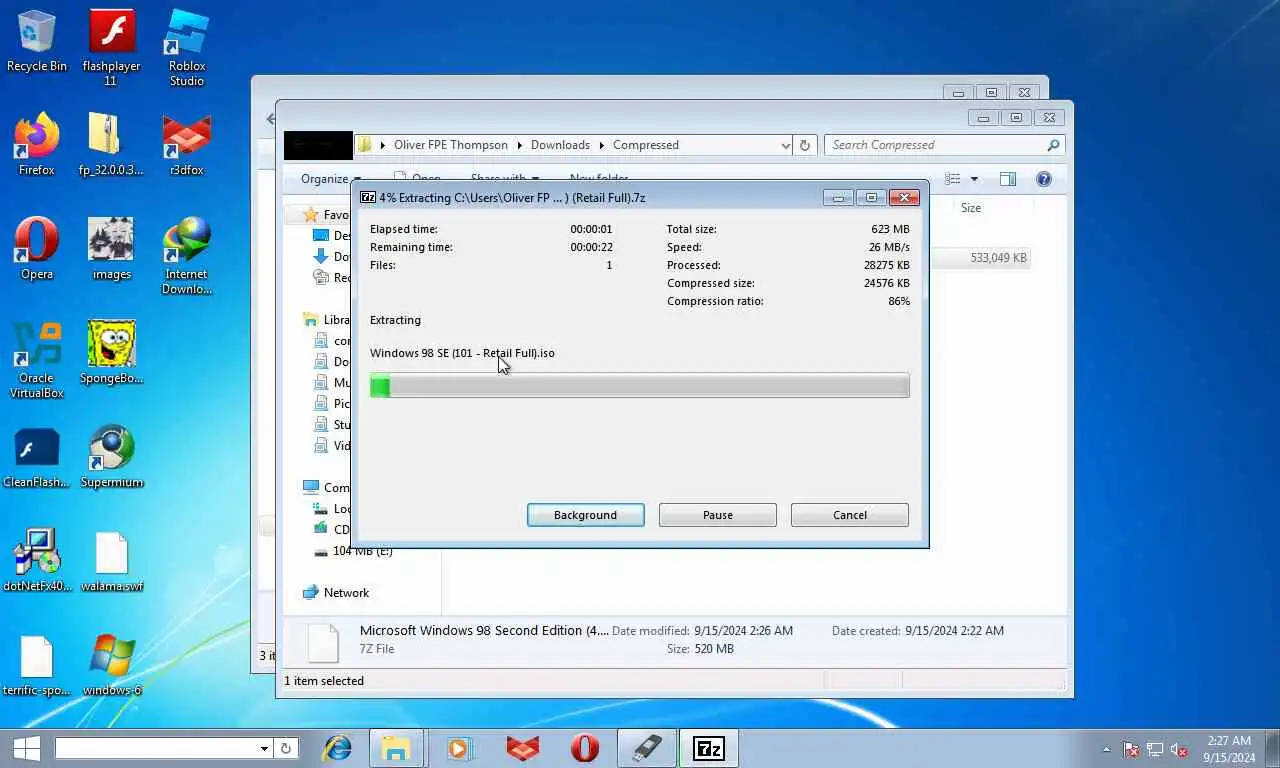Open fp_32.0.0.3 zip archive icon
The image size is (1280, 768).
[x=111, y=145]
